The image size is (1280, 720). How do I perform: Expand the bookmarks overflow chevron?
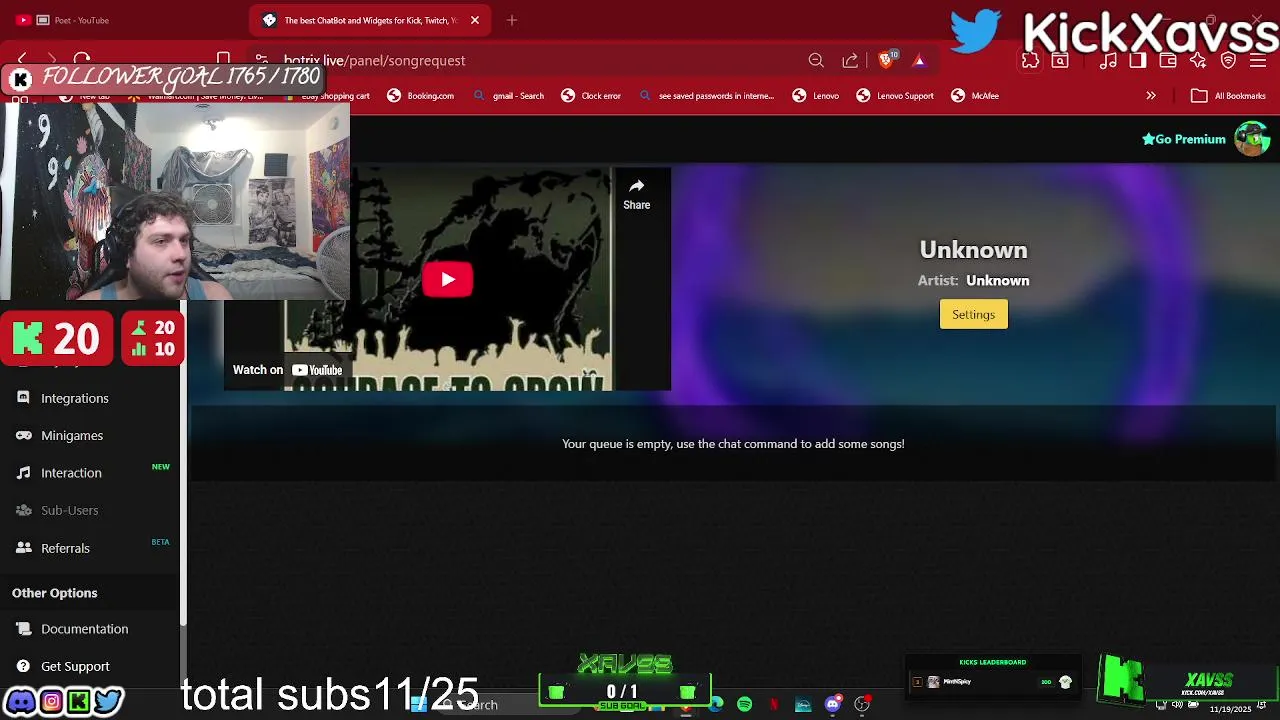tap(1151, 96)
